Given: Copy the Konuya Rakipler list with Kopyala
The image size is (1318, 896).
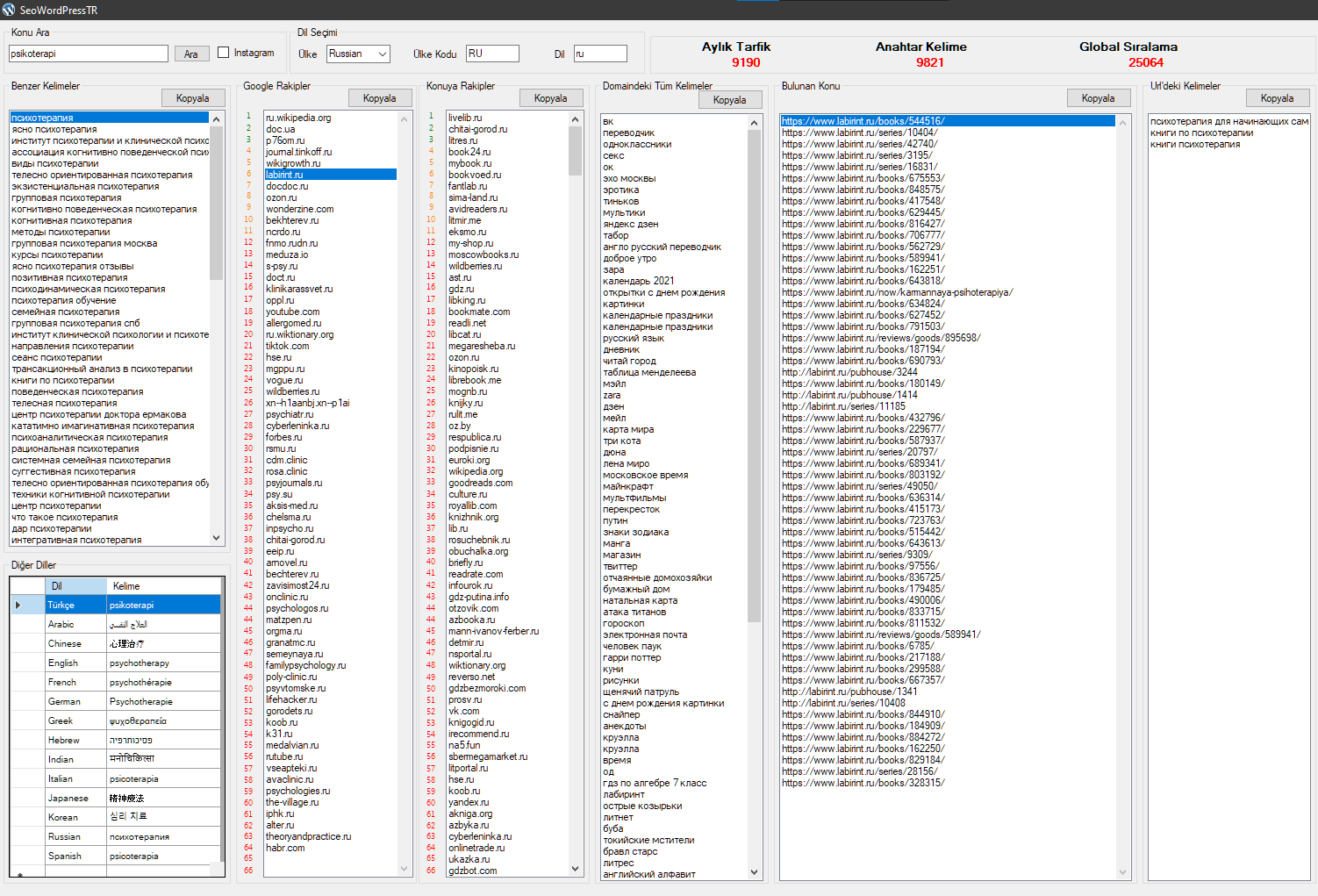Looking at the screenshot, I should tap(550, 98).
